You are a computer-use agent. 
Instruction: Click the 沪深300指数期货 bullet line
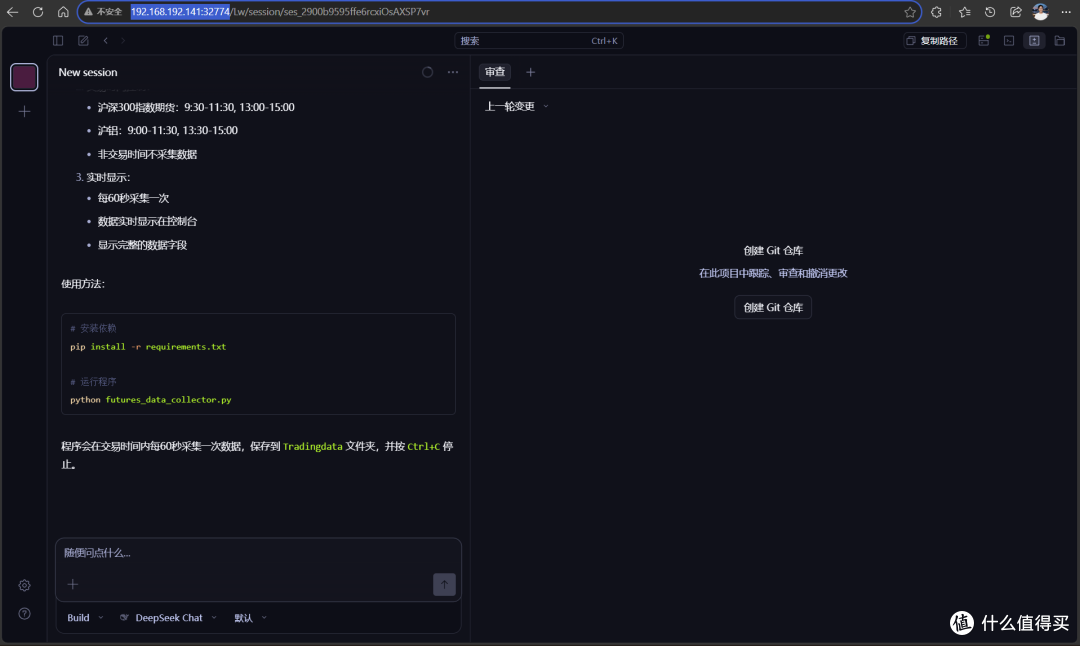pyautogui.click(x=196, y=107)
